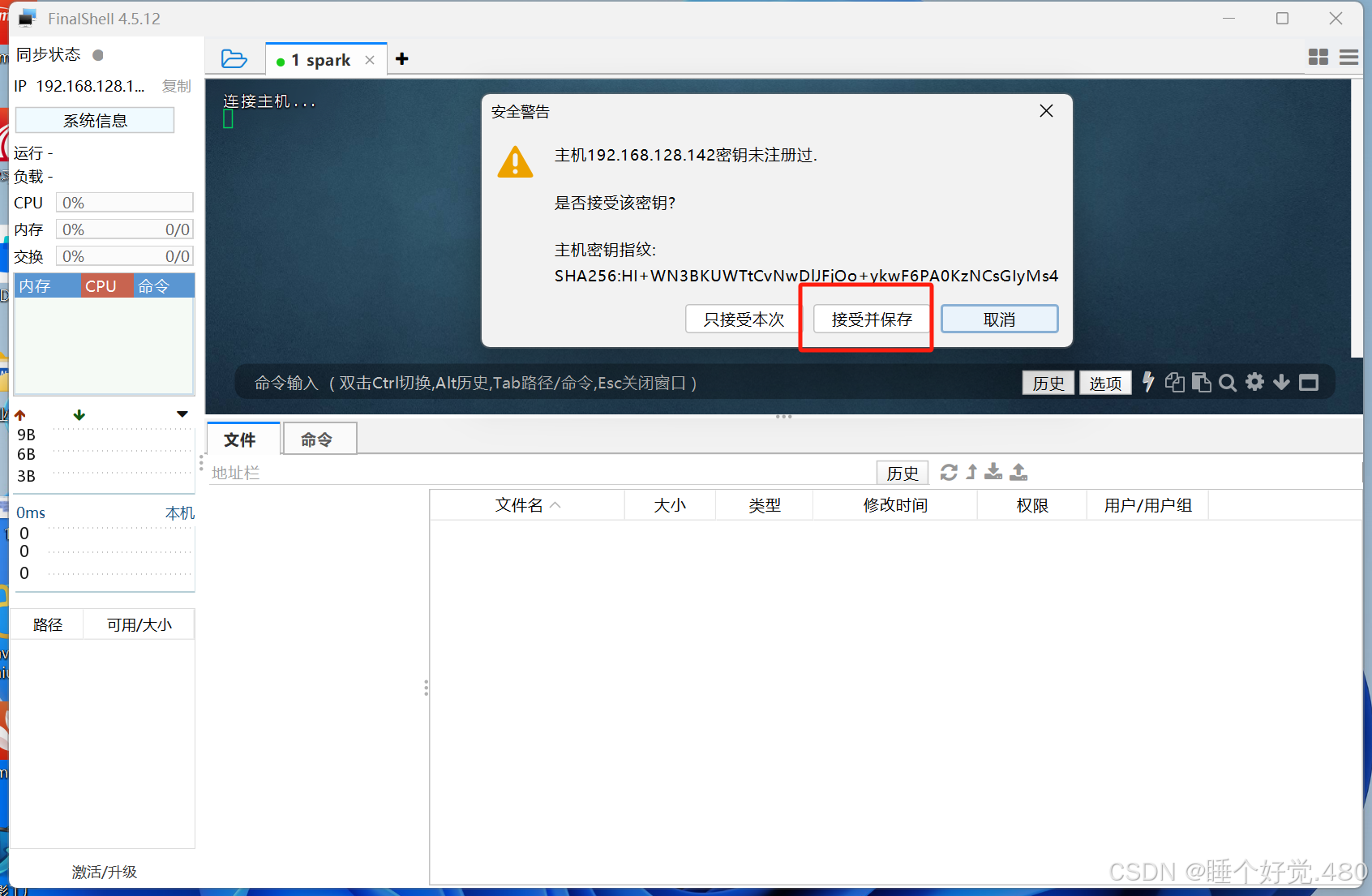1372x896 pixels.
Task: Click the paste icon in command toolbar
Action: (1202, 382)
